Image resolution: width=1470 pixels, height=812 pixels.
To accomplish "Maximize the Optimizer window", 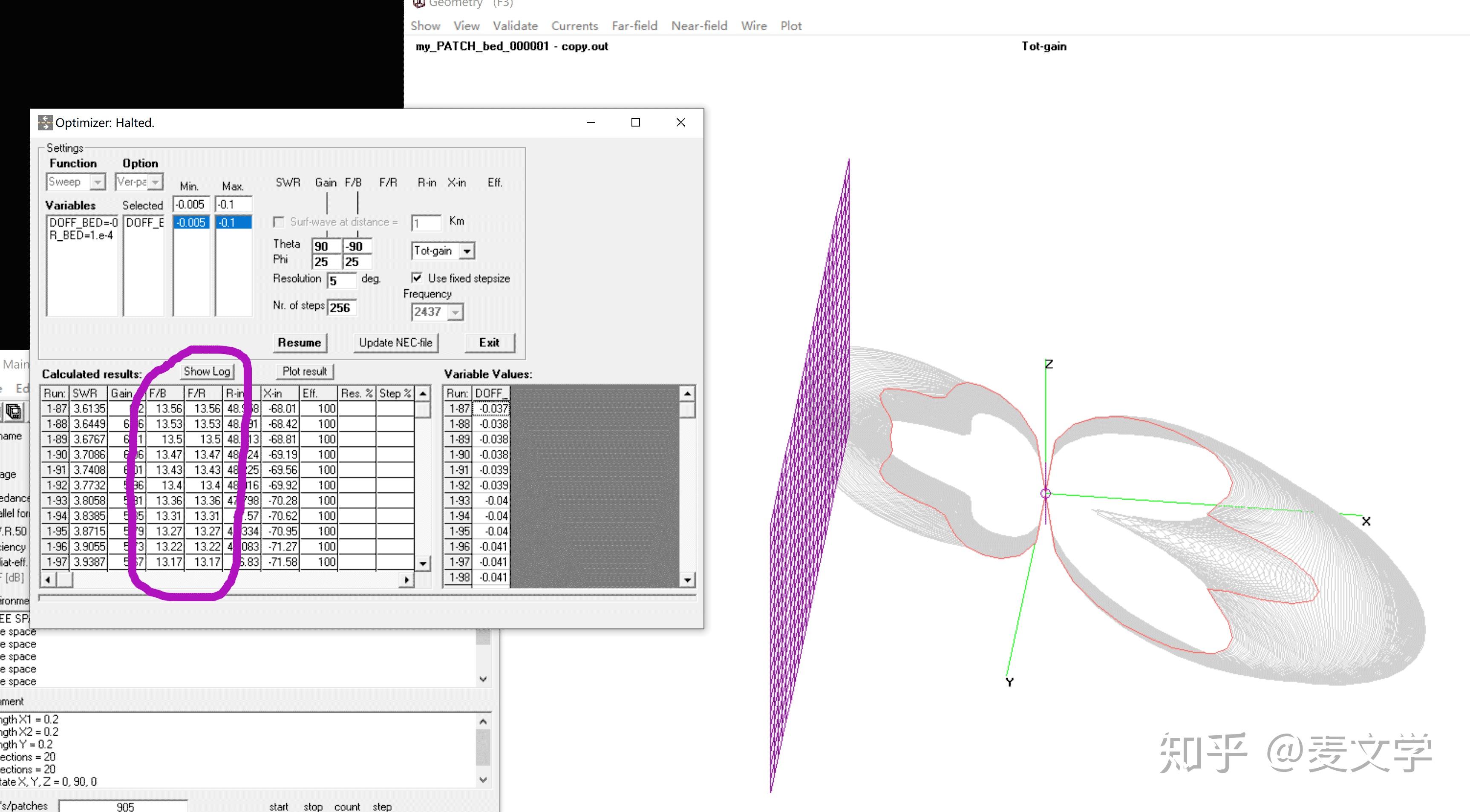I will (x=636, y=123).
